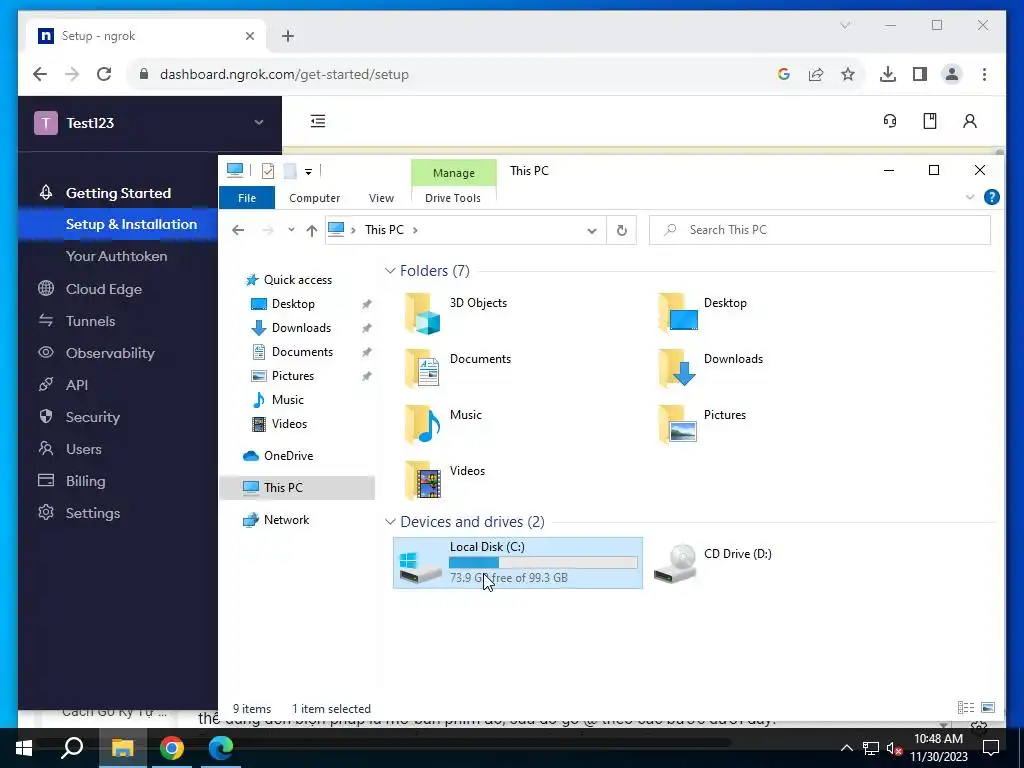The width and height of the screenshot is (1024, 768).
Task: Switch to Details view in Explorer
Action: coord(965,708)
